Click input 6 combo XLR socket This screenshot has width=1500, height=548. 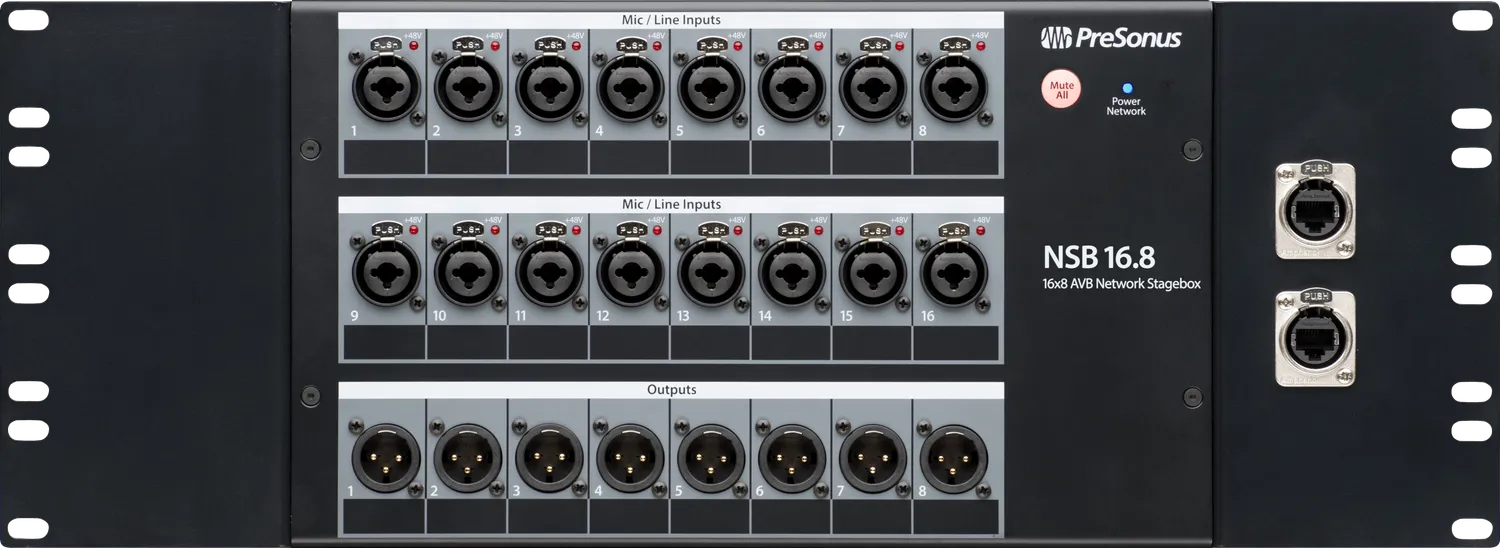pyautogui.click(x=792, y=87)
